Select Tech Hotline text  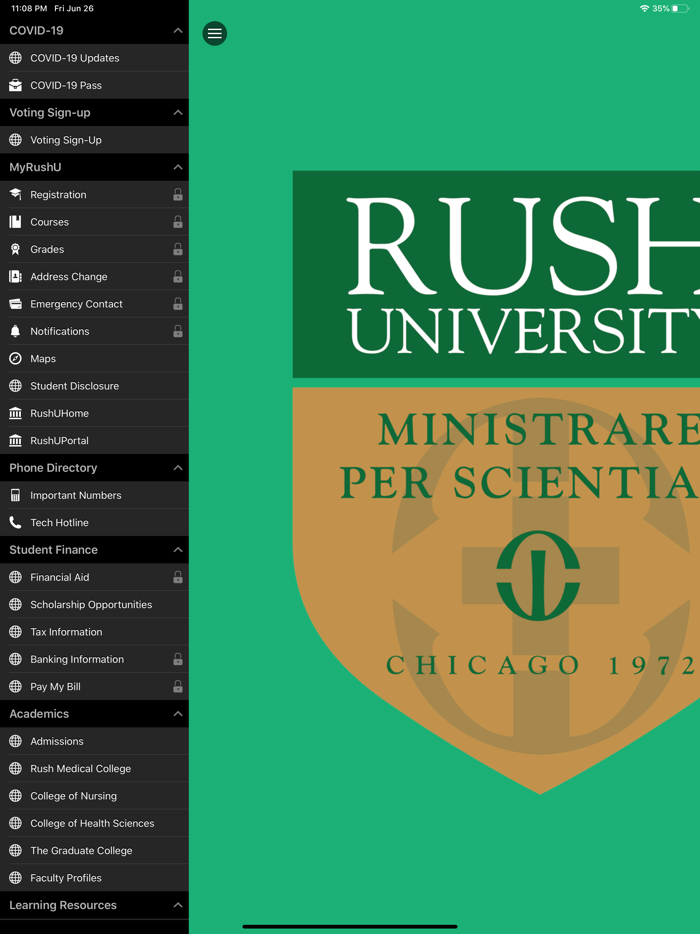[60, 522]
